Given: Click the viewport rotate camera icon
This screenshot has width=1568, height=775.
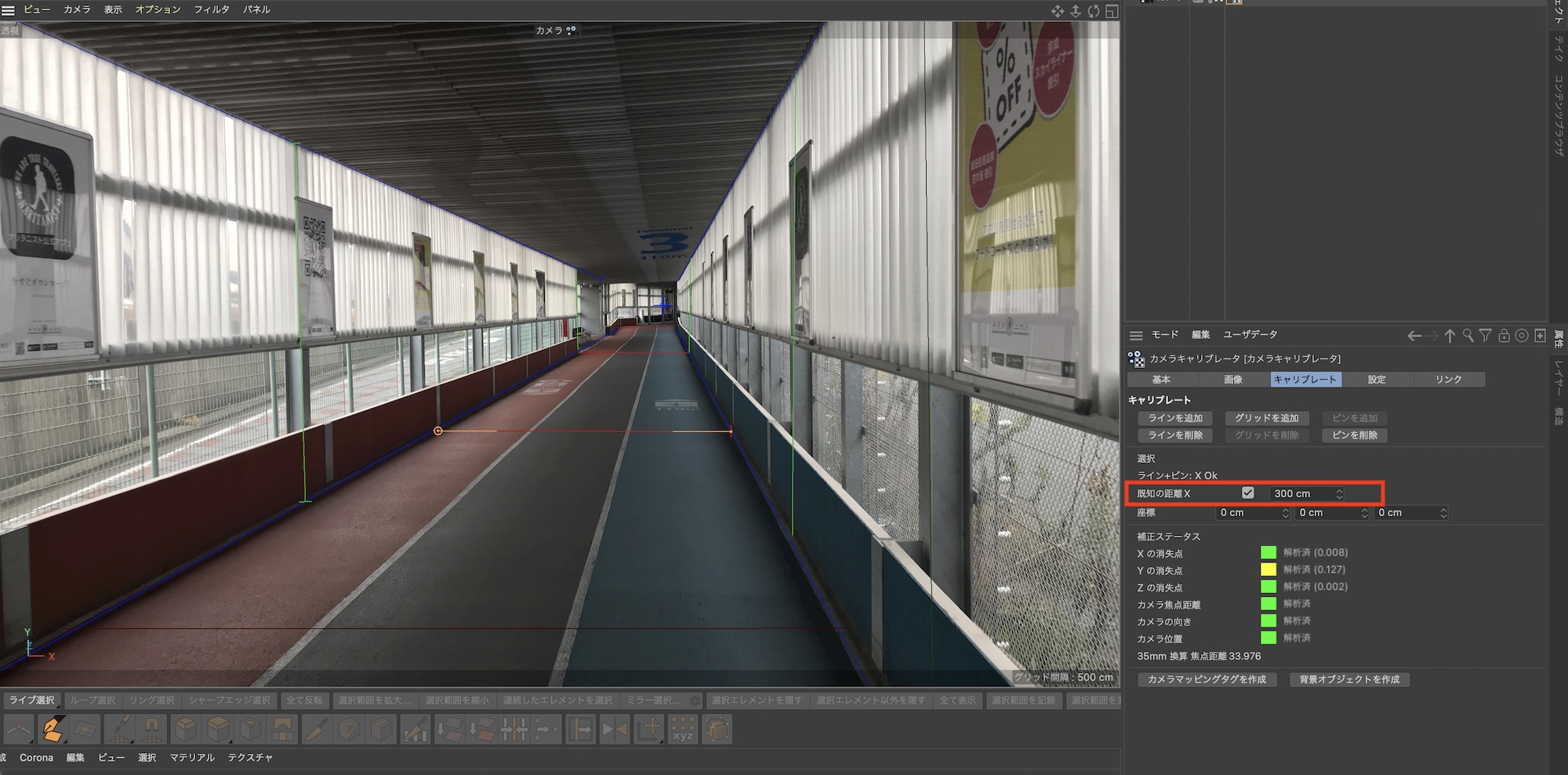Looking at the screenshot, I should [1094, 11].
